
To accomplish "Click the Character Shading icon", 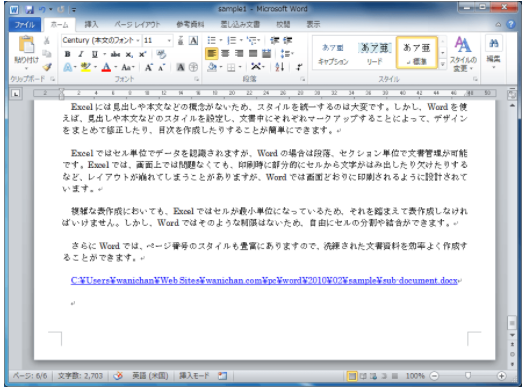I will click(180, 68).
